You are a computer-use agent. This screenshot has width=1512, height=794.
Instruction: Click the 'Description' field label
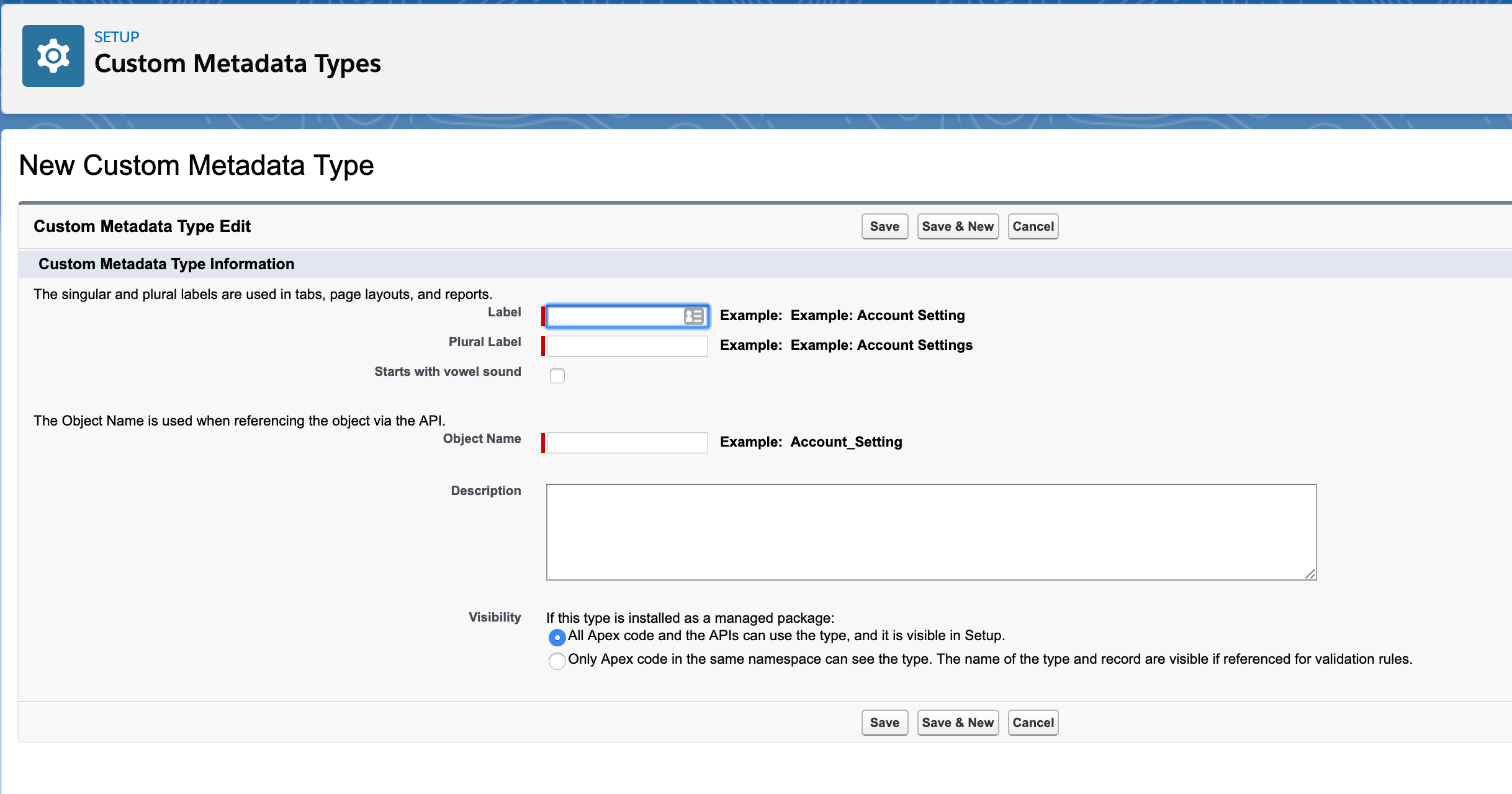point(486,491)
